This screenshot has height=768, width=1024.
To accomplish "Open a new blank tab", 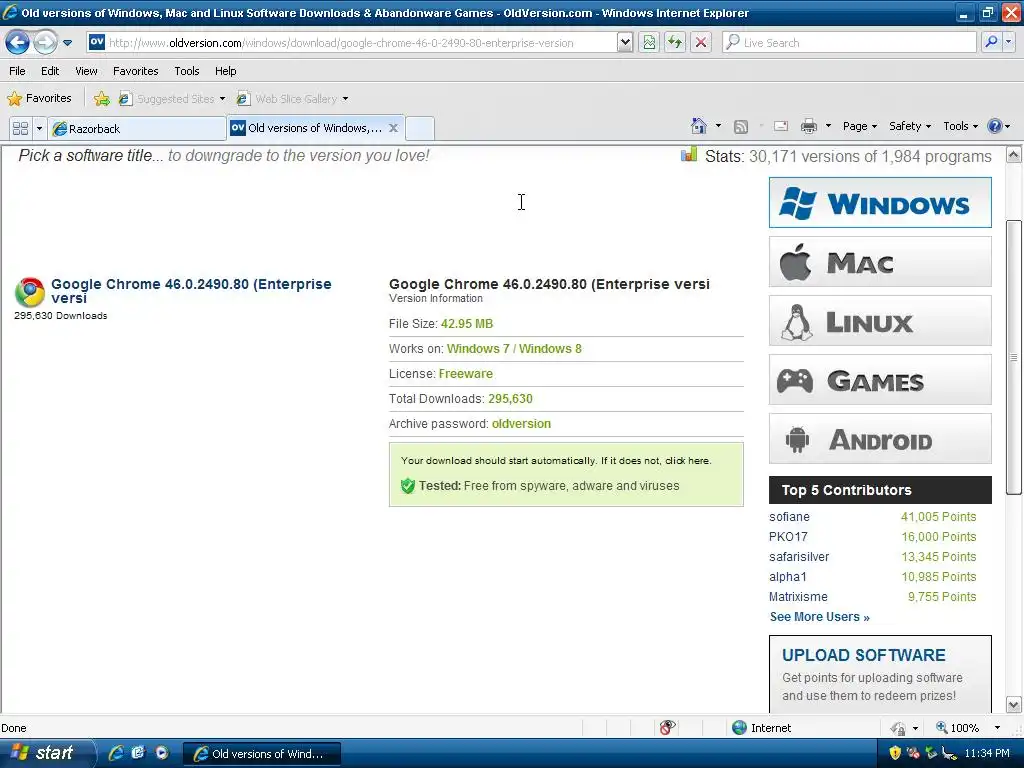I will point(419,128).
